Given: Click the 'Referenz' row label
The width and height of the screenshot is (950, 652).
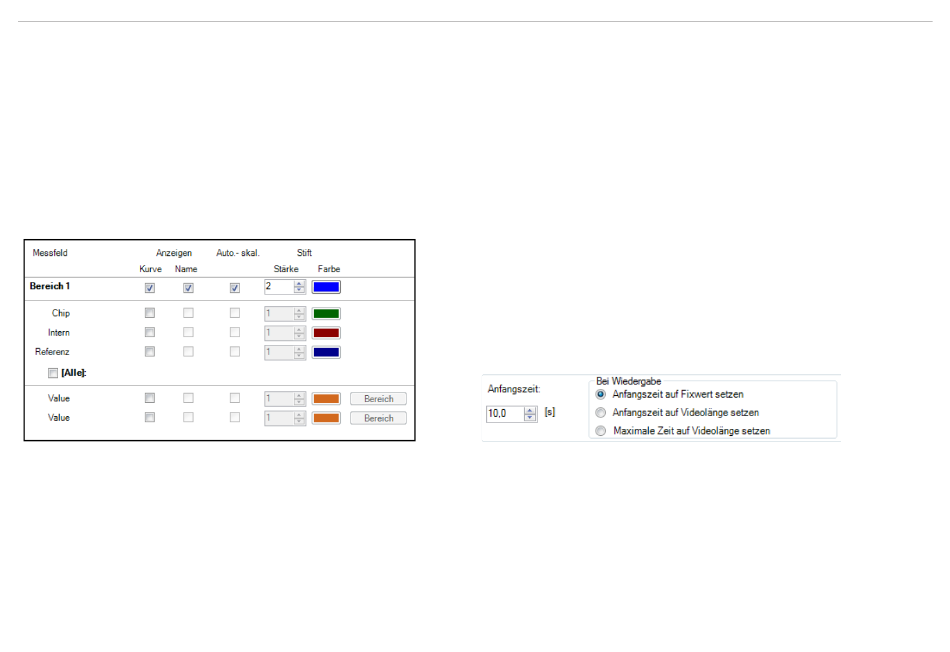Looking at the screenshot, I should (52, 351).
